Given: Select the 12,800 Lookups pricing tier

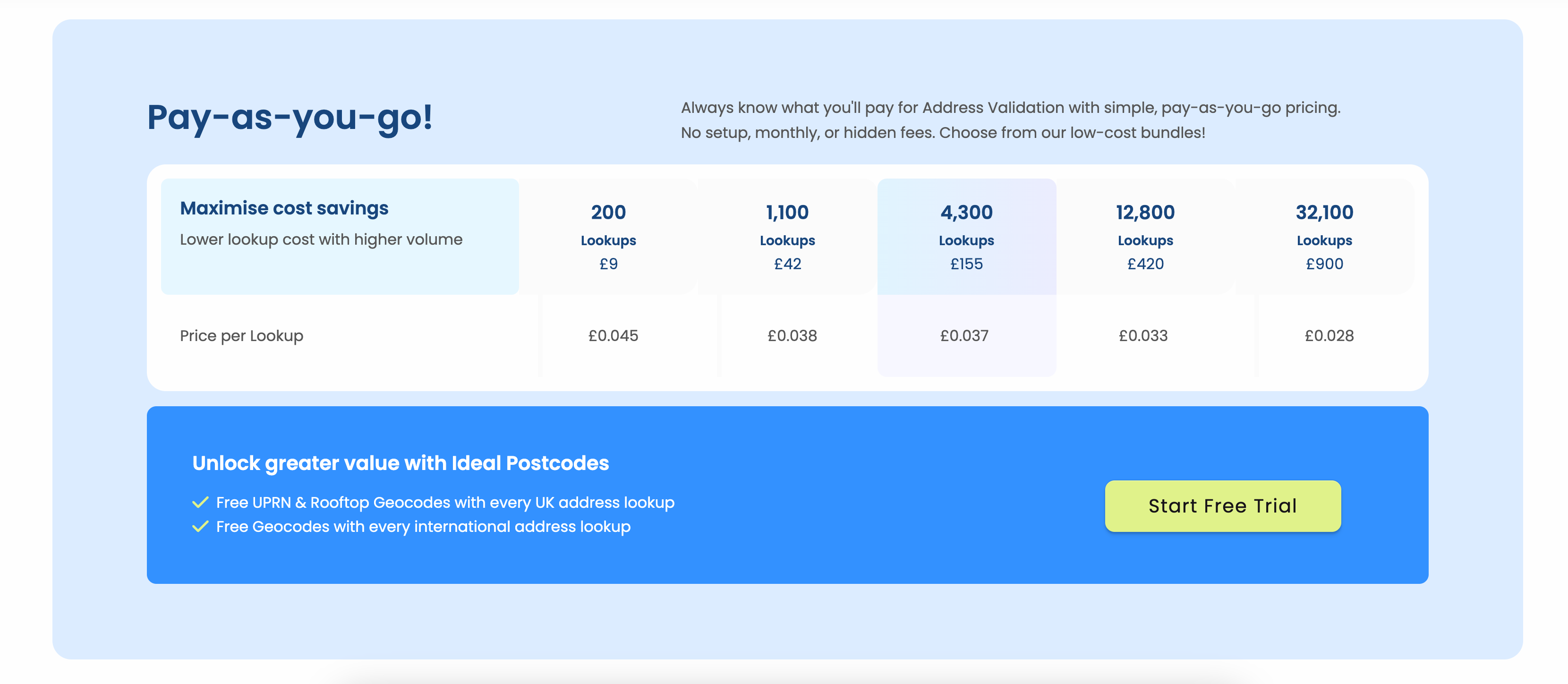Looking at the screenshot, I should click(1145, 237).
